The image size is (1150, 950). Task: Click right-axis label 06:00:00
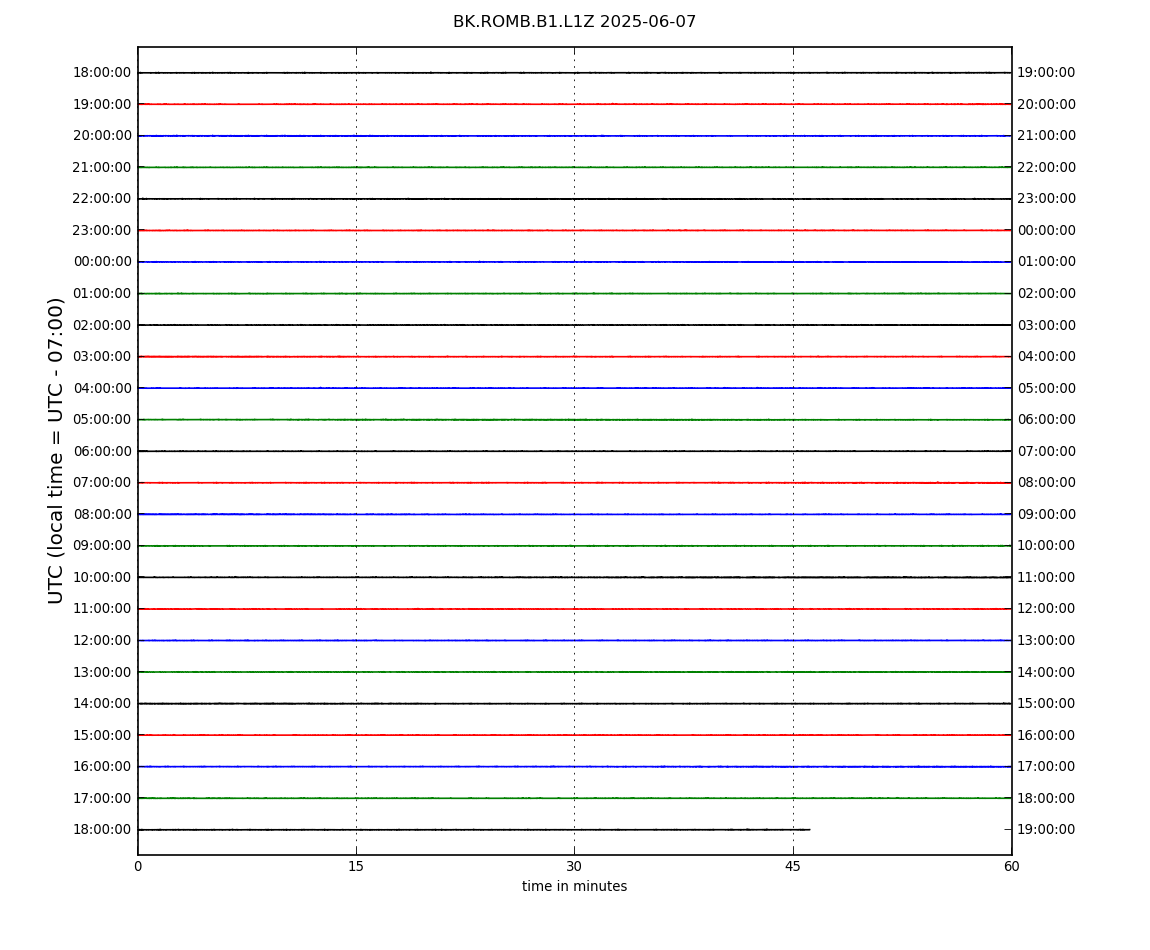pos(1047,420)
